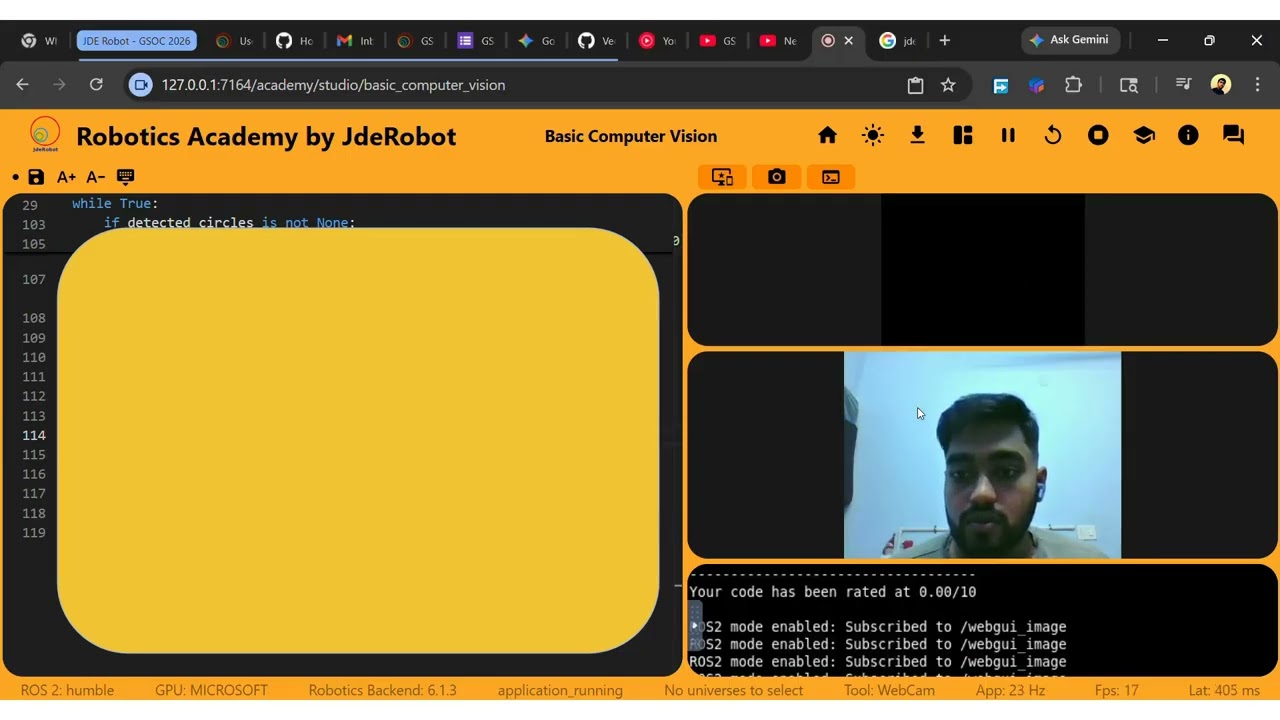Click 'No universes to select' status entry
1280x720 pixels.
733,690
